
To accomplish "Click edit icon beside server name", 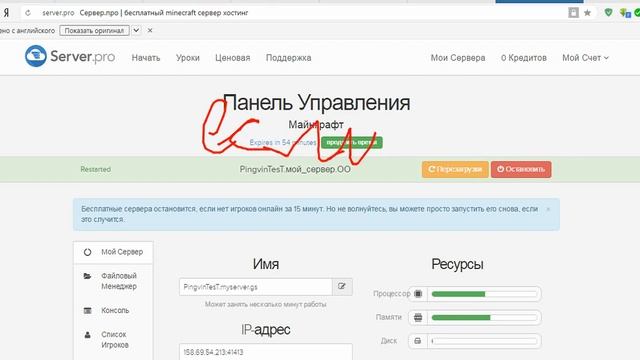I will [x=342, y=287].
